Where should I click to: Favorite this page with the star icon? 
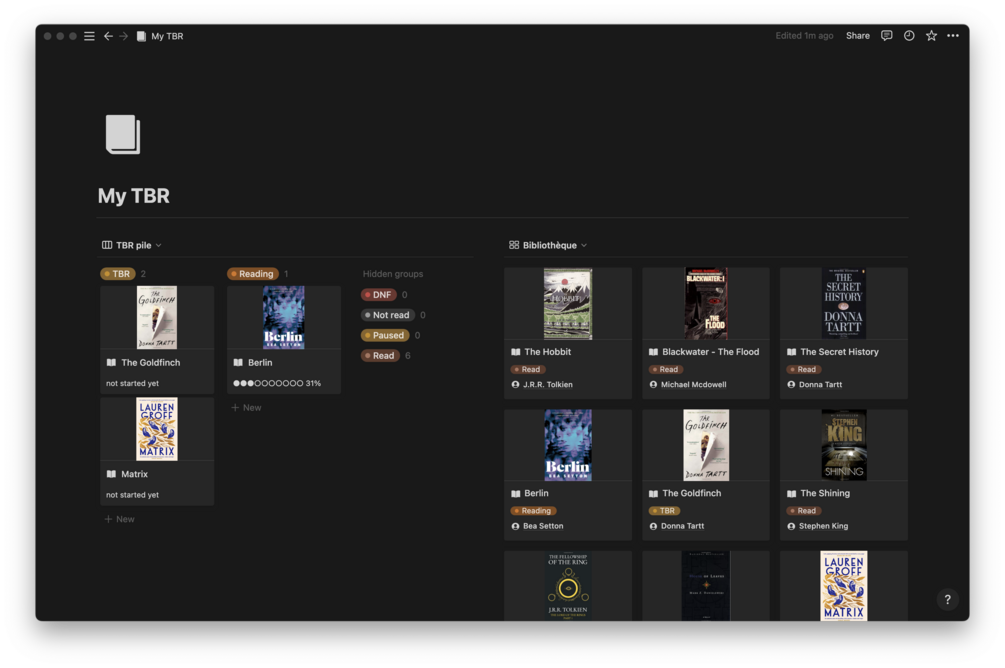click(x=931, y=35)
